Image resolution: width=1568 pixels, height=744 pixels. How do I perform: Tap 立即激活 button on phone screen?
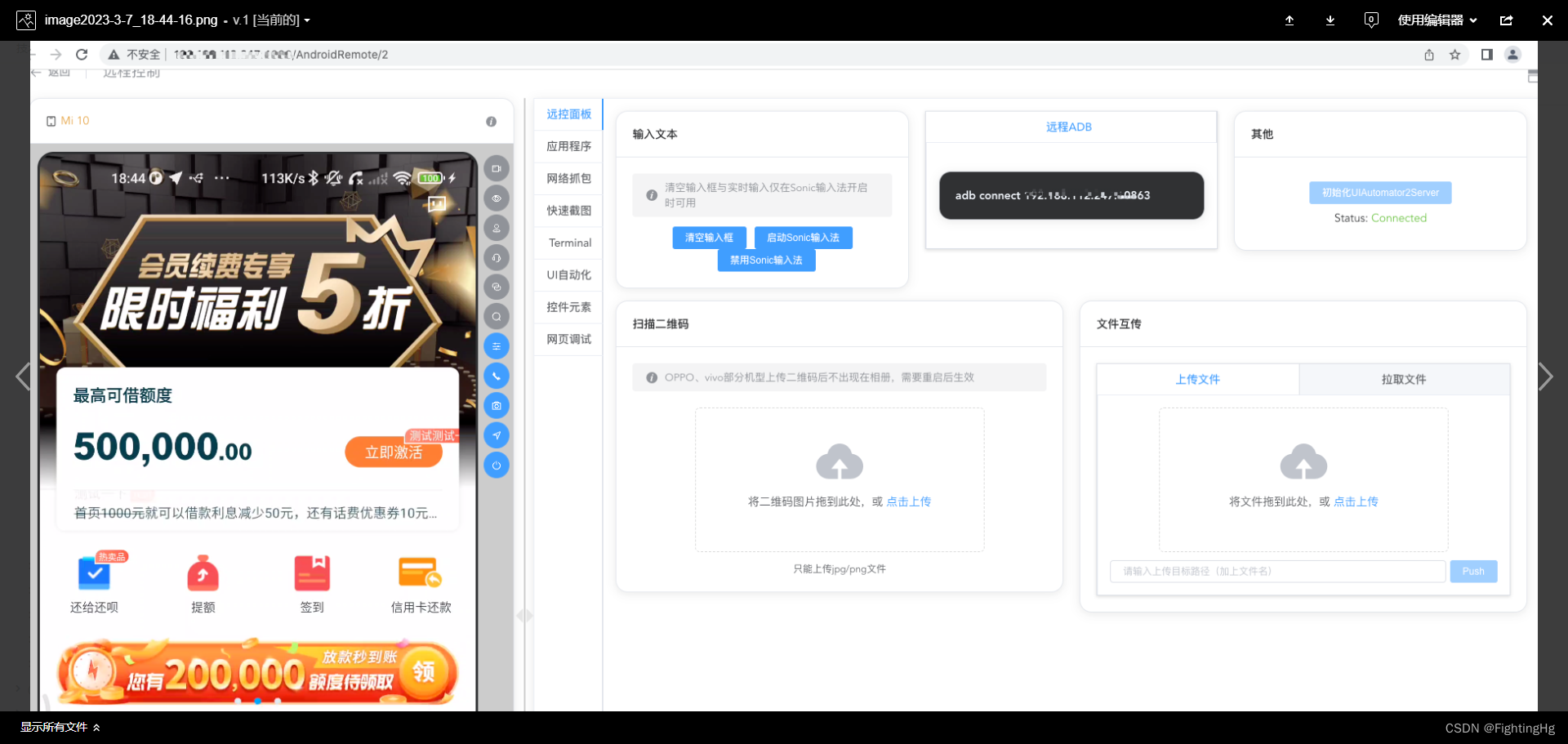(x=394, y=452)
